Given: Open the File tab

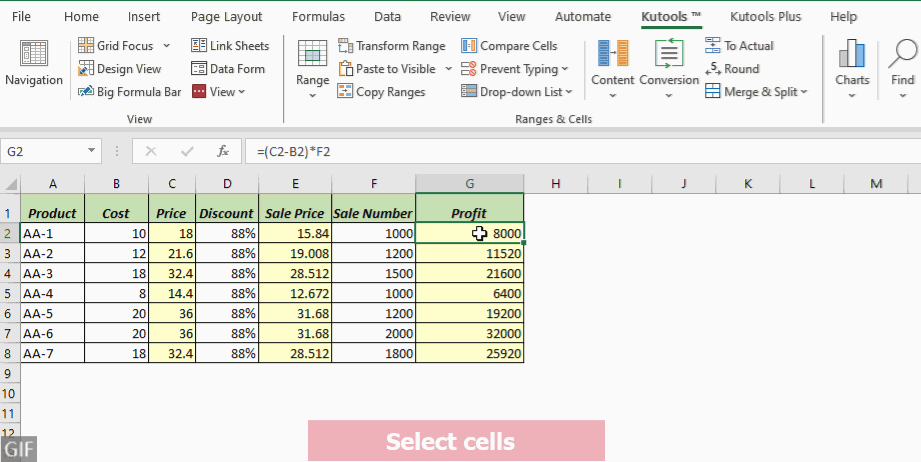Looking at the screenshot, I should click(x=21, y=17).
